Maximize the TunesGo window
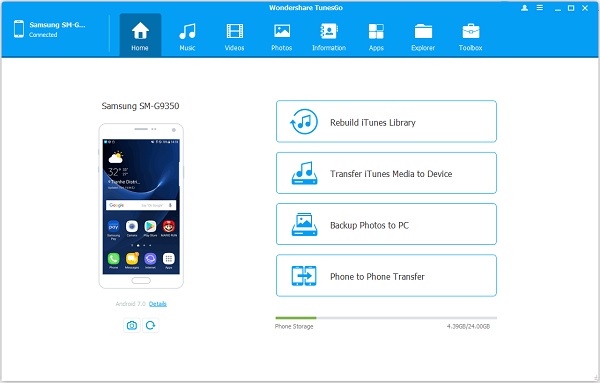This screenshot has height=383, width=600. 571,8
